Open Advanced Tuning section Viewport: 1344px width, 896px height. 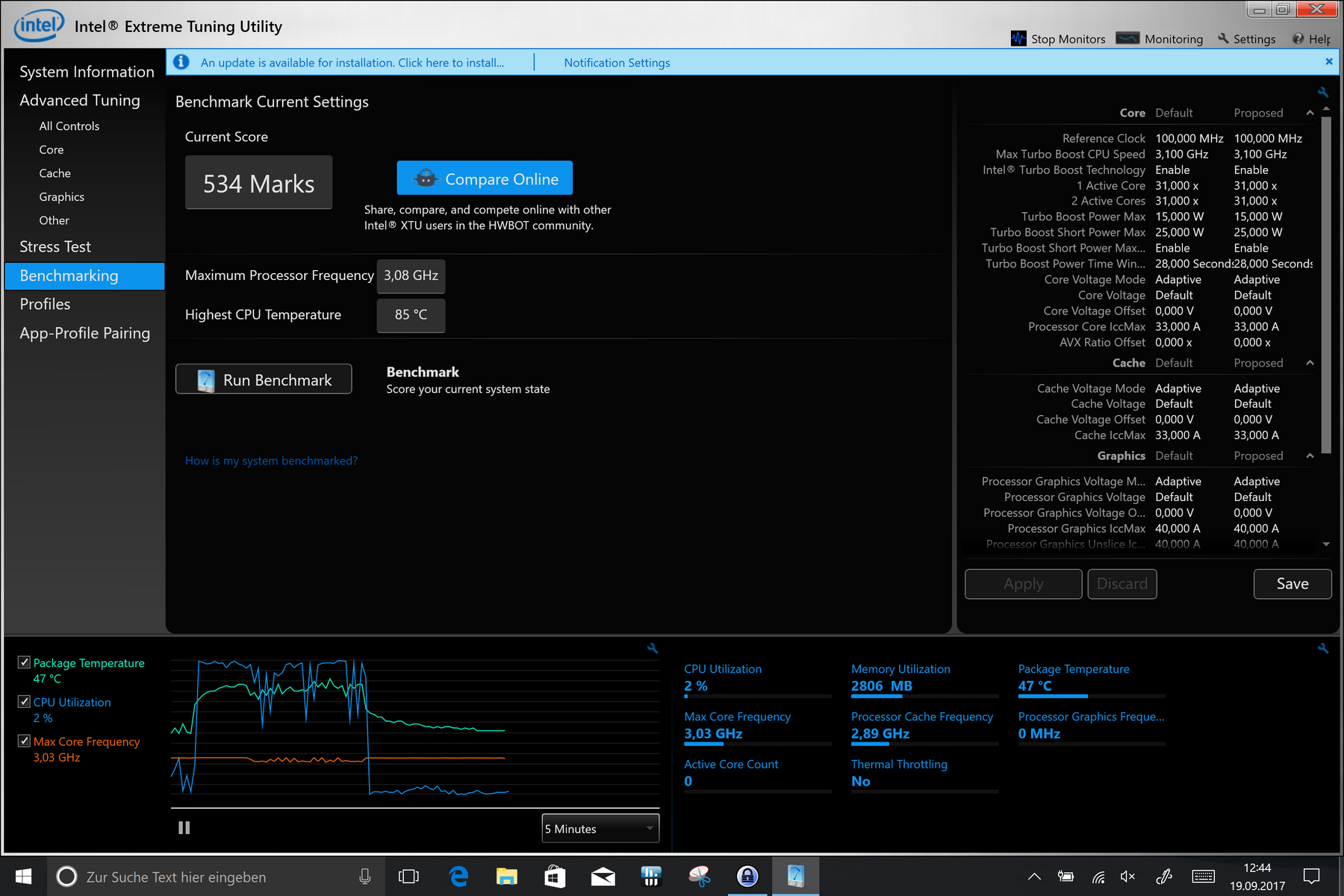coord(80,100)
